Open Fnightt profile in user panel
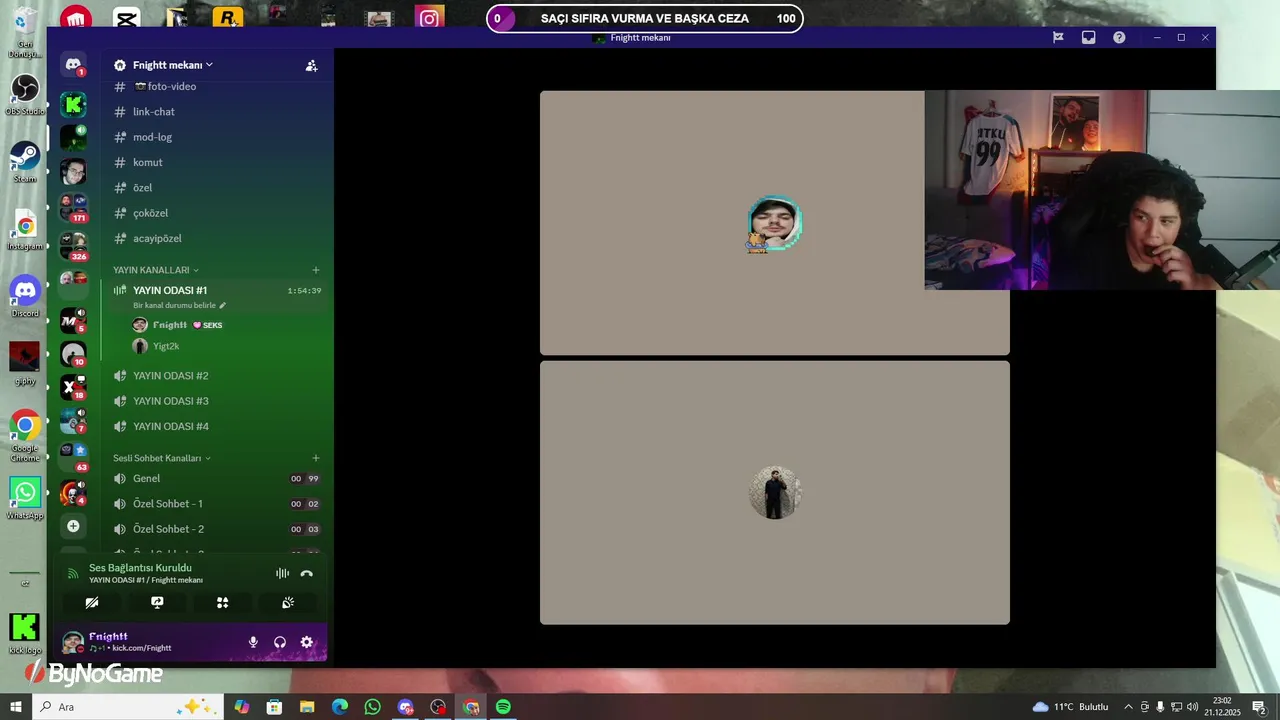 [130, 642]
